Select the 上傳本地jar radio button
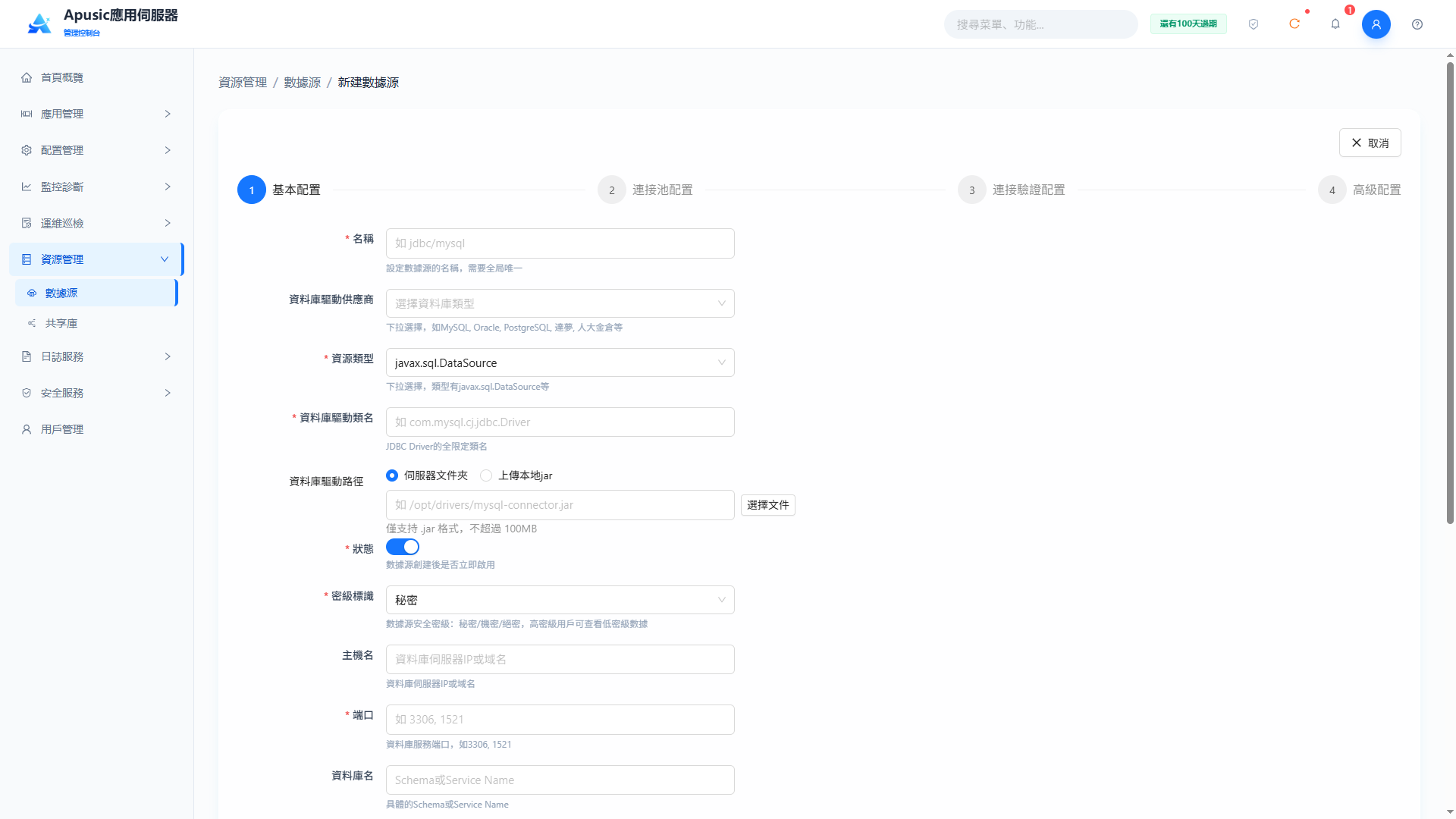Screen dimensions: 1456x819 tap(486, 475)
